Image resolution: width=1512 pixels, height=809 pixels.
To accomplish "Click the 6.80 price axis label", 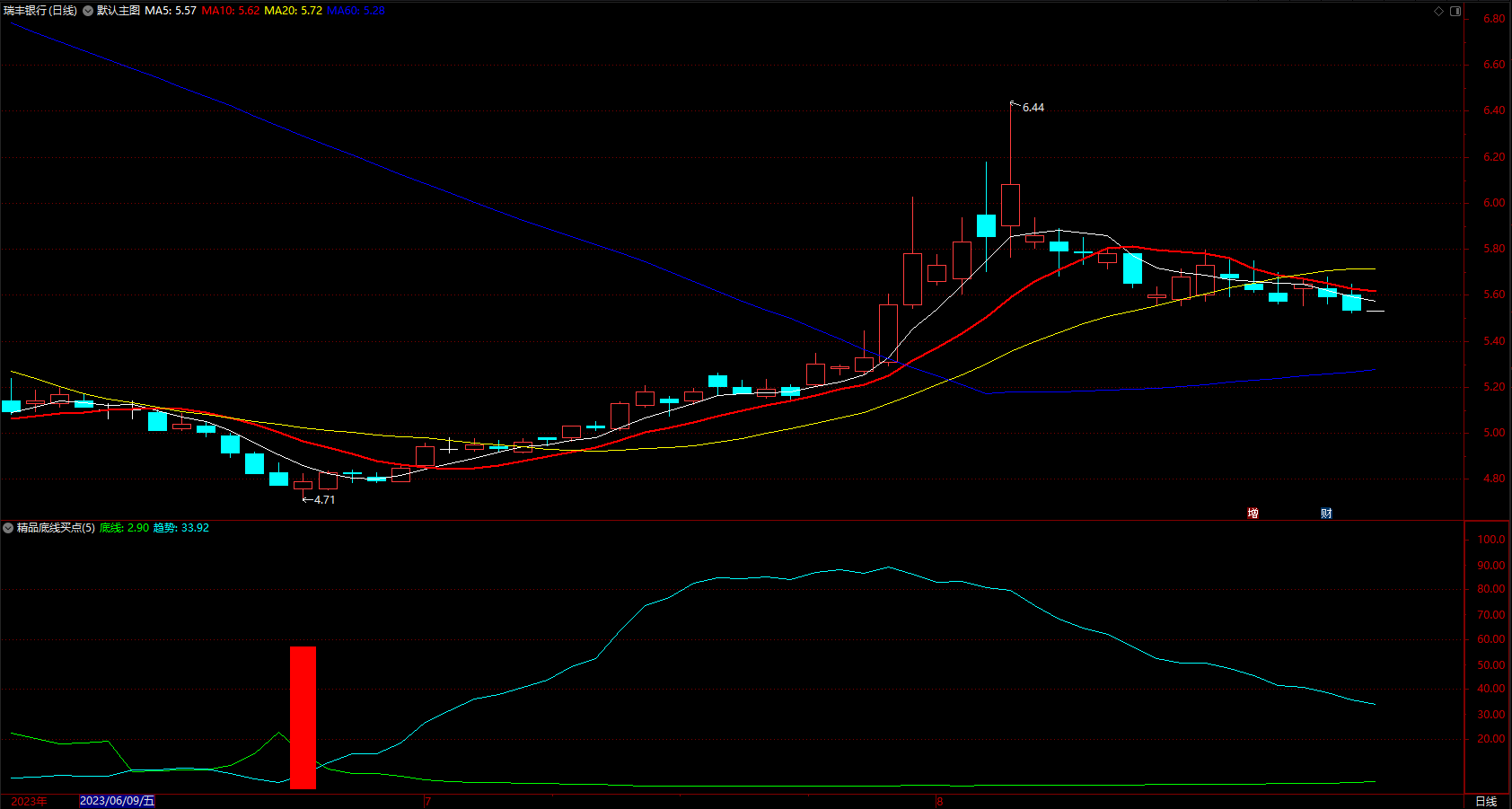I will click(x=1494, y=19).
